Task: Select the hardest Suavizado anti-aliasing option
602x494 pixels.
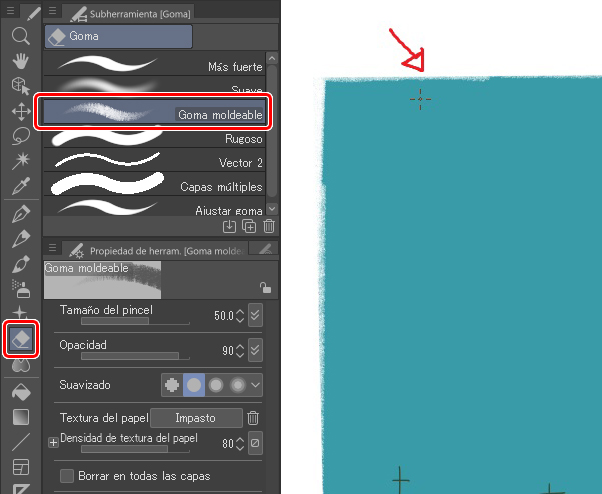Action: [x=172, y=385]
